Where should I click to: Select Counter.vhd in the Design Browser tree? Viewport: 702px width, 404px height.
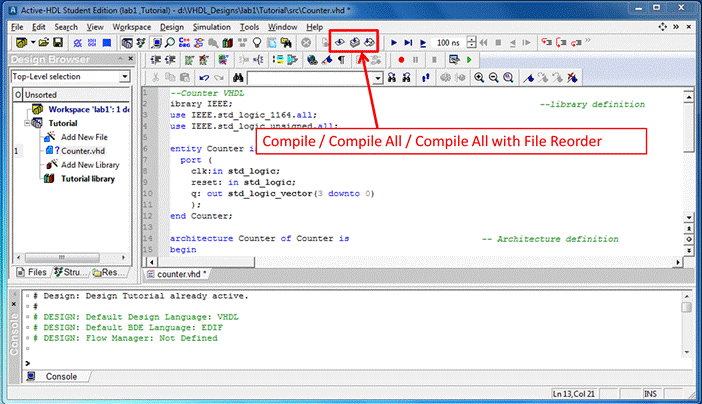coord(83,151)
